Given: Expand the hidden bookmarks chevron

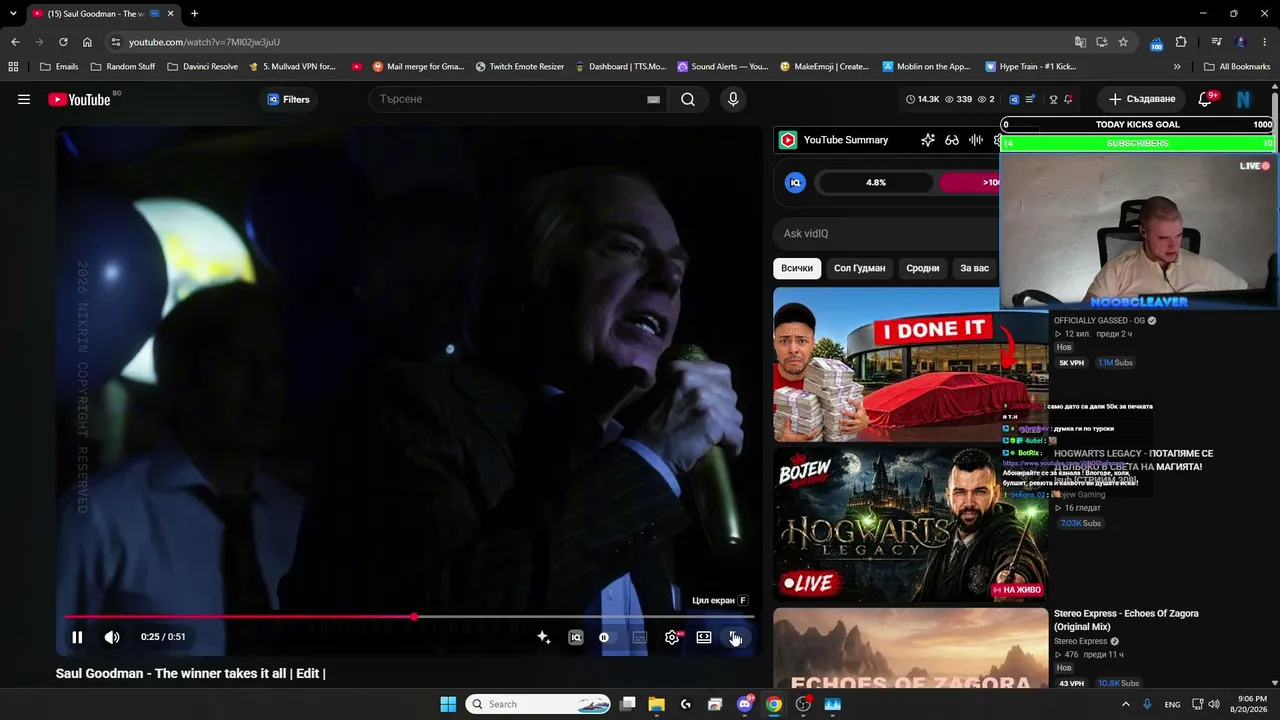Looking at the screenshot, I should coord(1177,67).
